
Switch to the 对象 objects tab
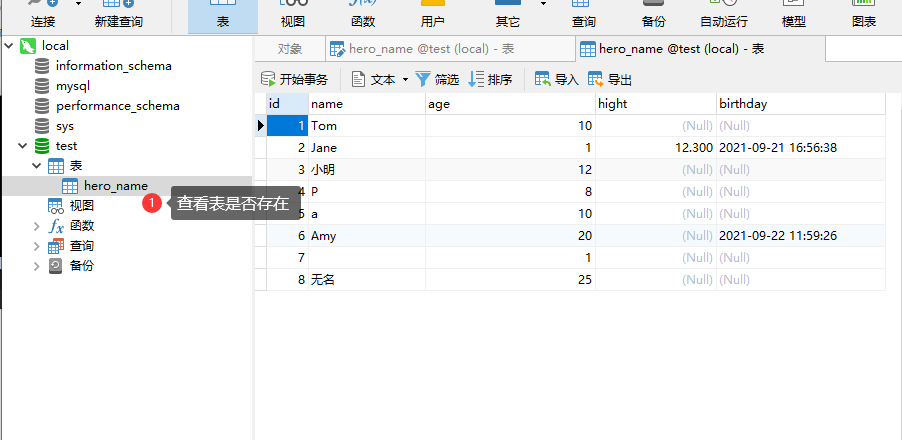coord(290,49)
